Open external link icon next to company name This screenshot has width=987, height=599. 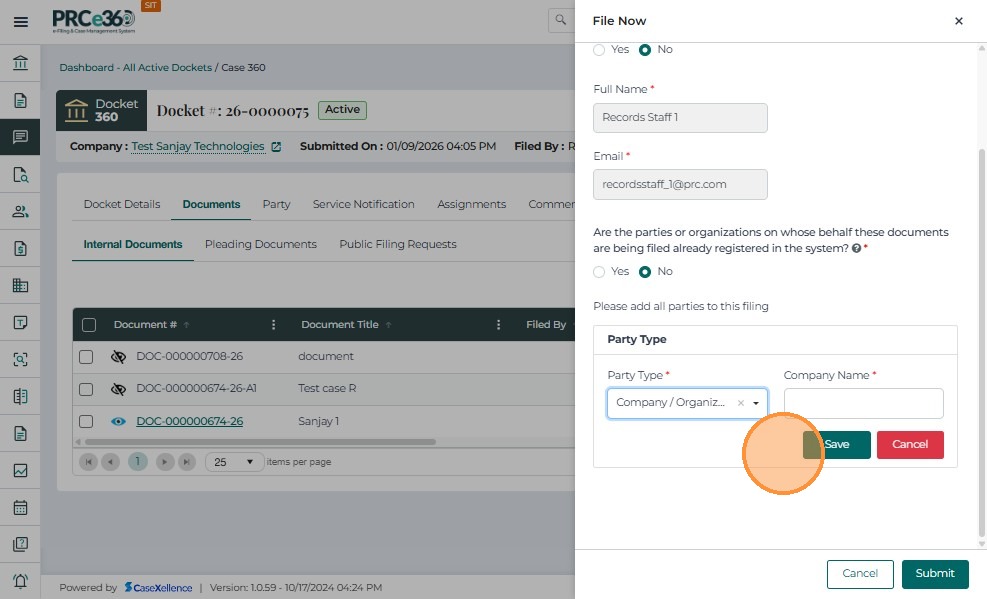(276, 147)
